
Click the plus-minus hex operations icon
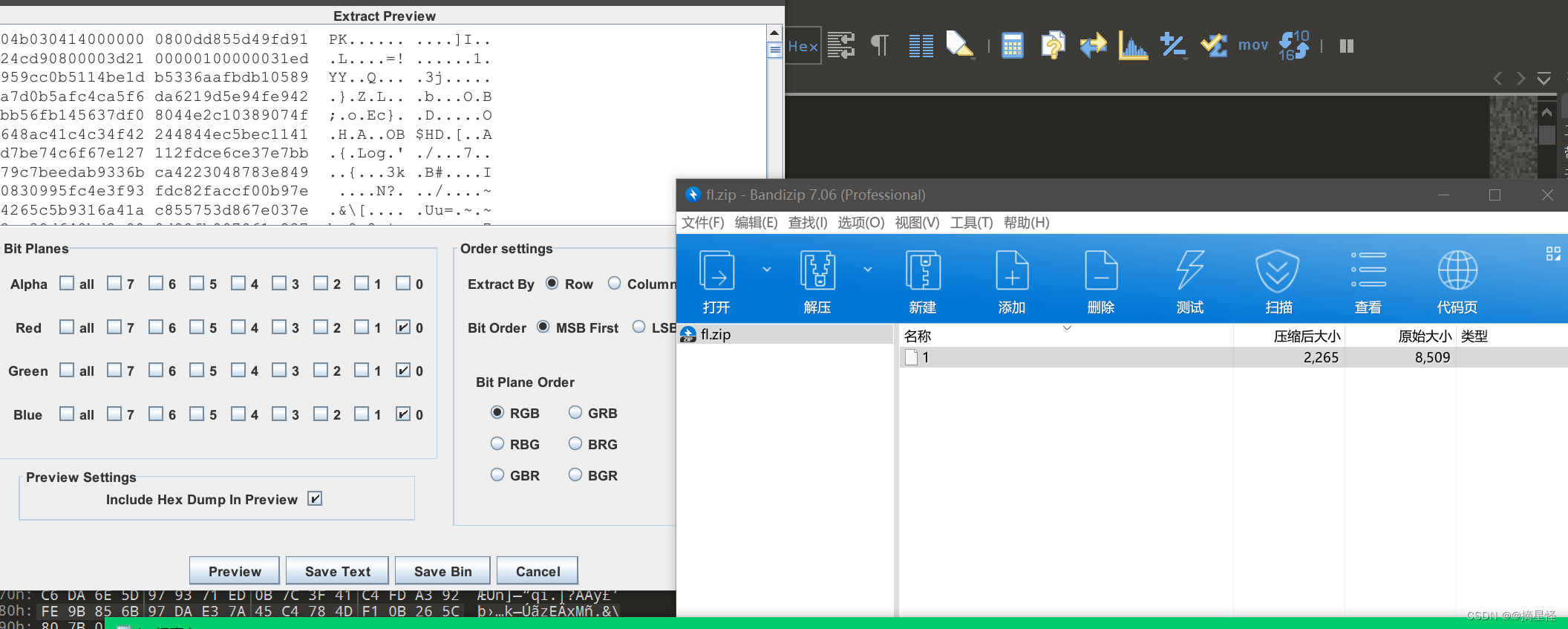(1173, 45)
